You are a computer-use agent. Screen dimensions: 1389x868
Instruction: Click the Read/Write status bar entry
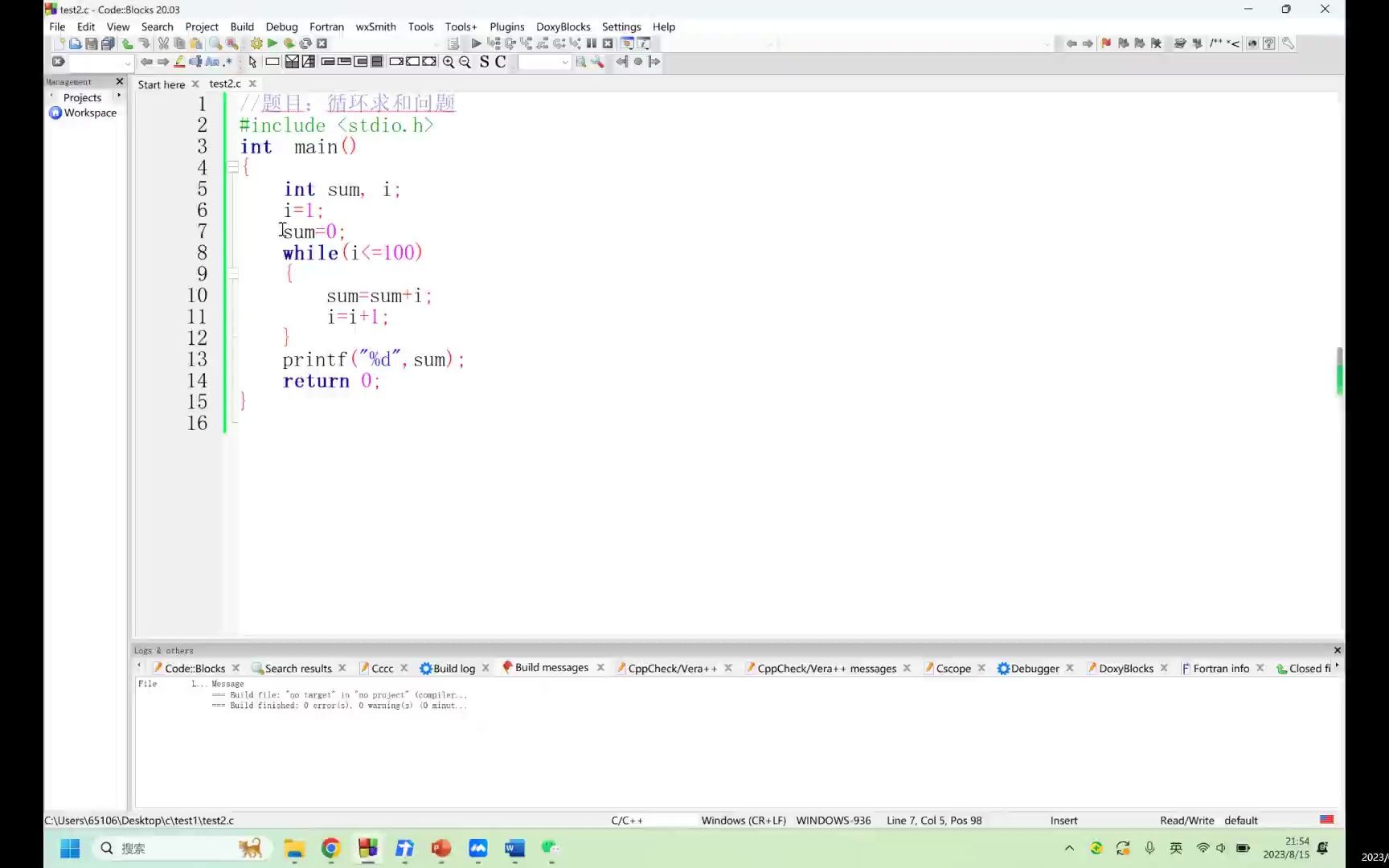coord(1186,821)
